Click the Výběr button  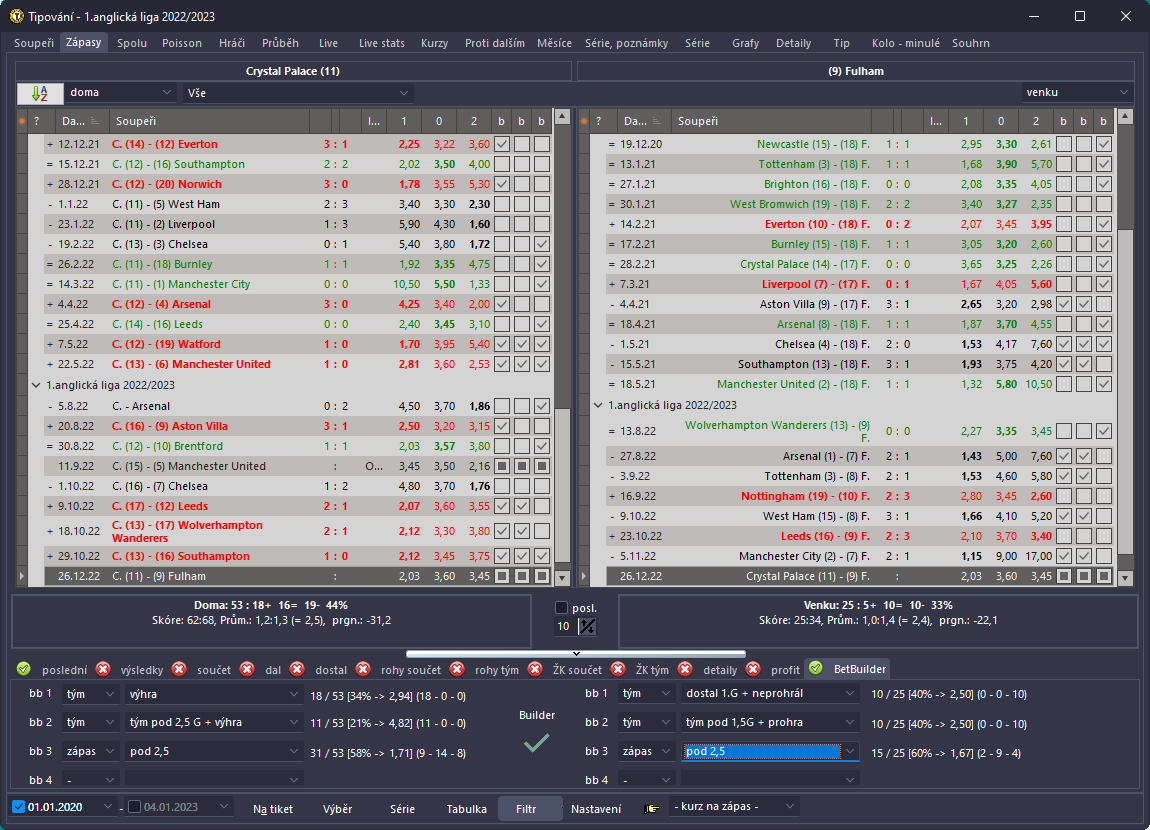point(337,809)
